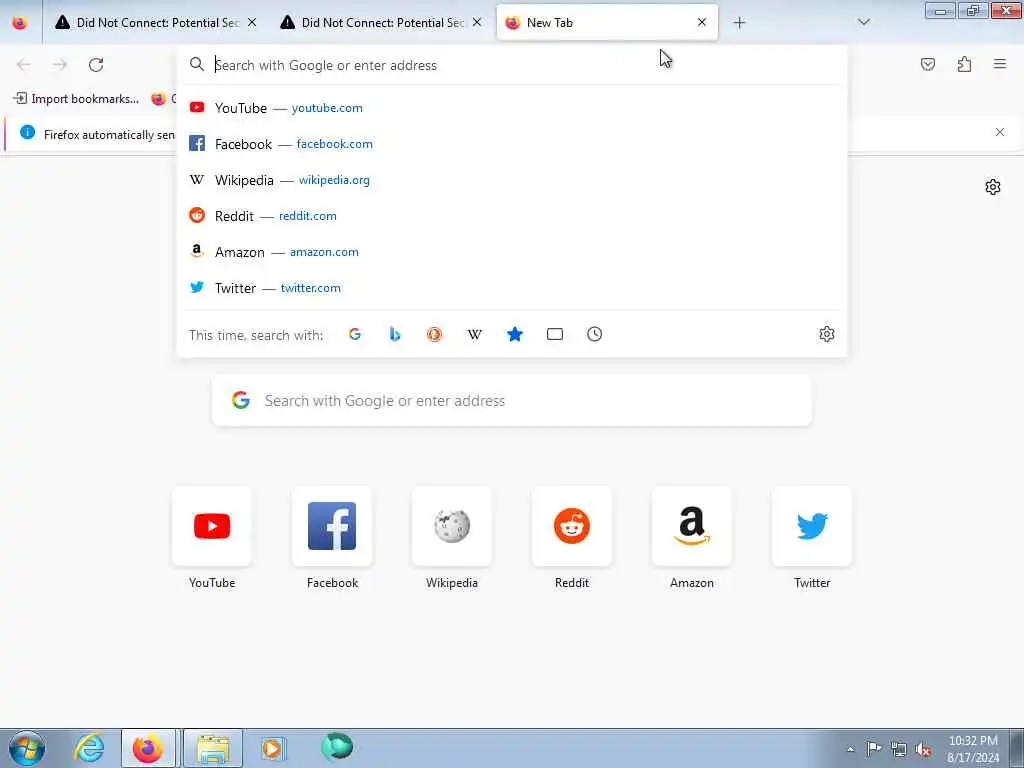Open Action Center flag icon
The width and height of the screenshot is (1024, 768).
[874, 749]
